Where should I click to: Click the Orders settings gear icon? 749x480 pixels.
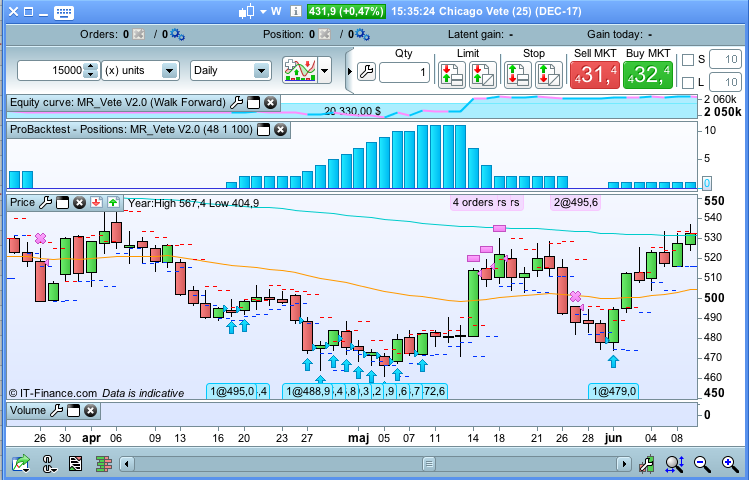[x=177, y=34]
